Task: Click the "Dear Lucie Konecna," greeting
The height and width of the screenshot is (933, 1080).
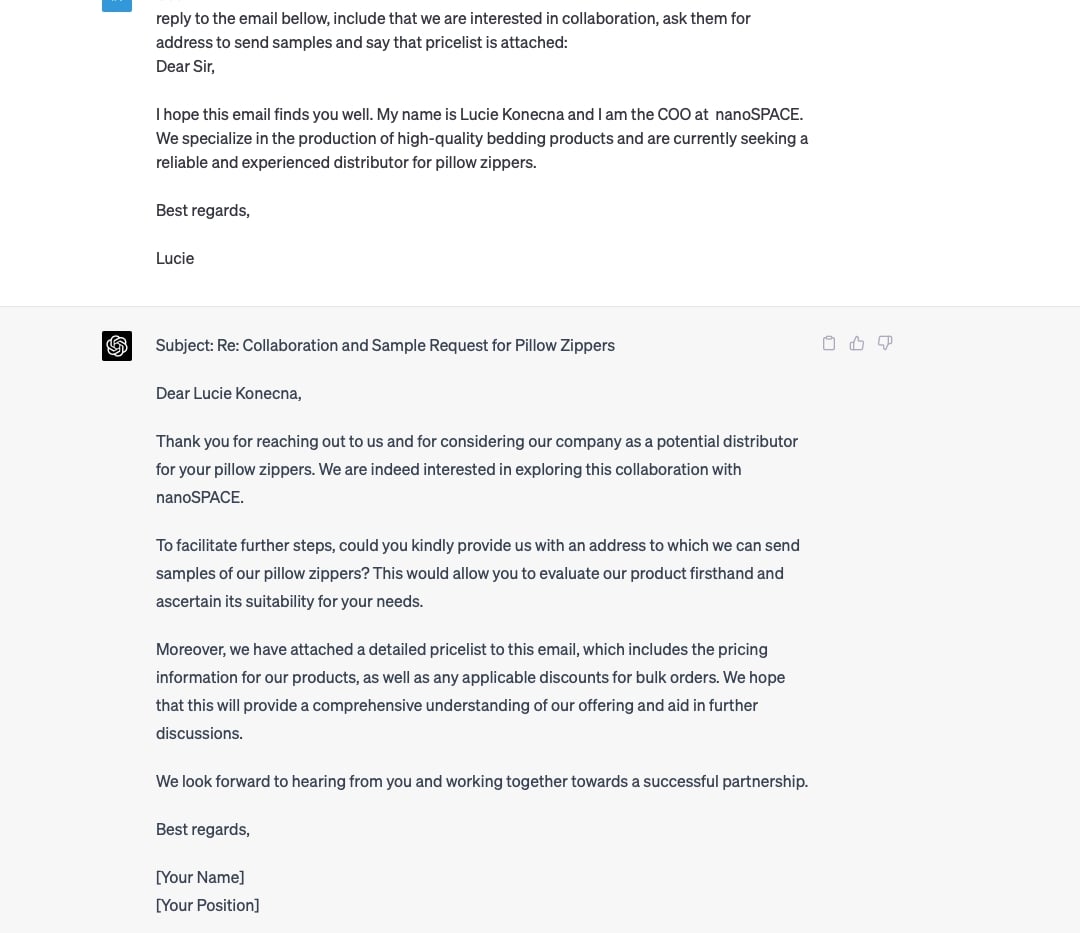Action: [x=228, y=393]
